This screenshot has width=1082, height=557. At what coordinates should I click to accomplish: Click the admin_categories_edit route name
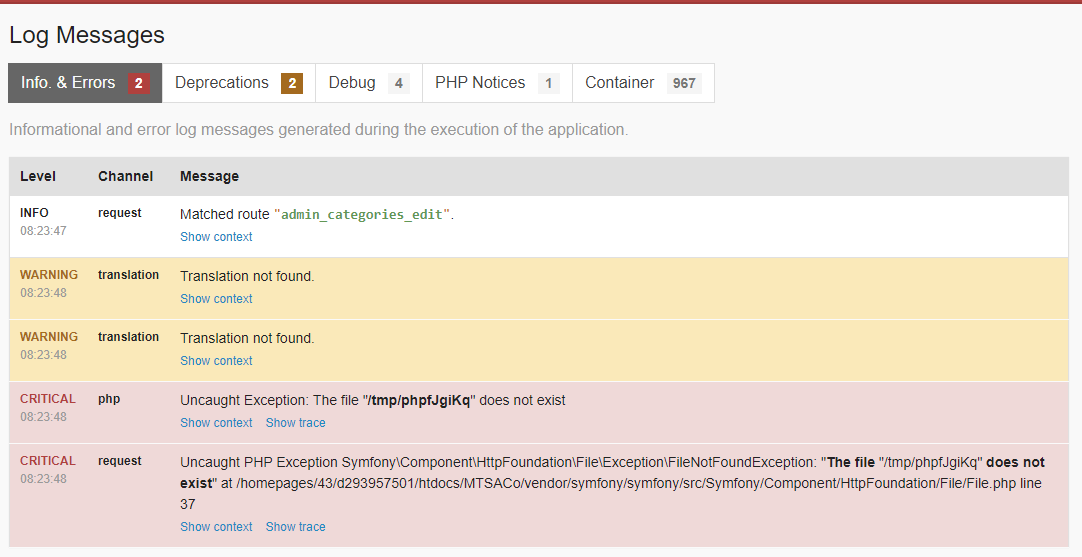click(x=361, y=214)
